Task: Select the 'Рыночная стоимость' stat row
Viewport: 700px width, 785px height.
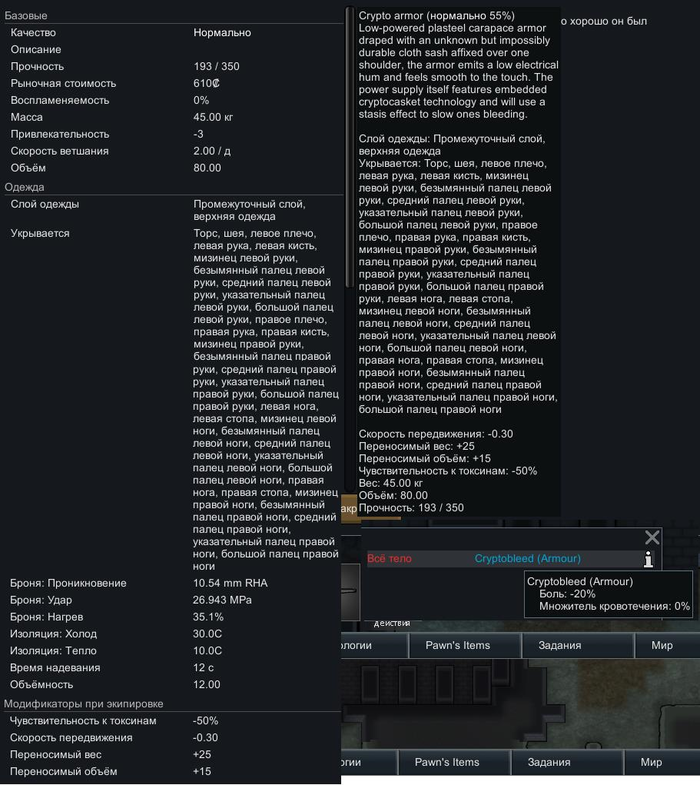Action: tap(173, 83)
